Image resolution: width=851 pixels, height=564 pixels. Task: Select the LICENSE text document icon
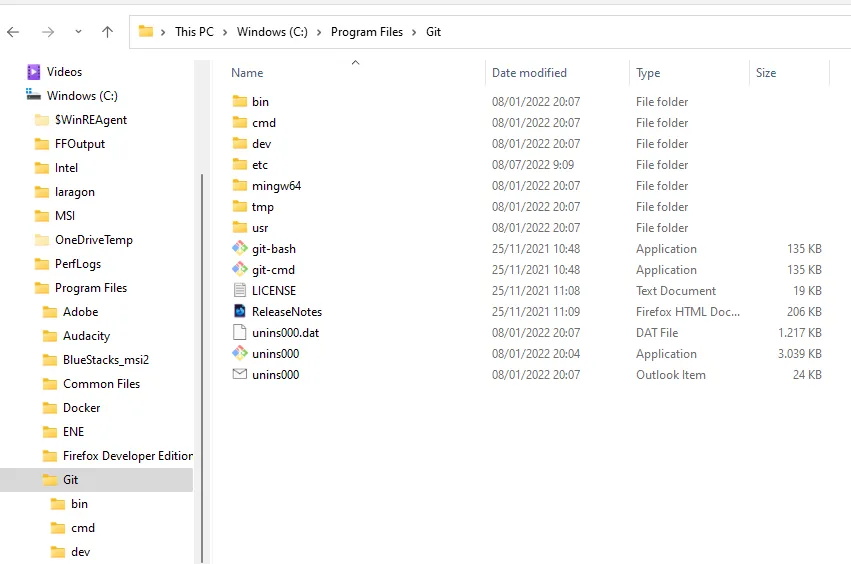[x=240, y=291]
